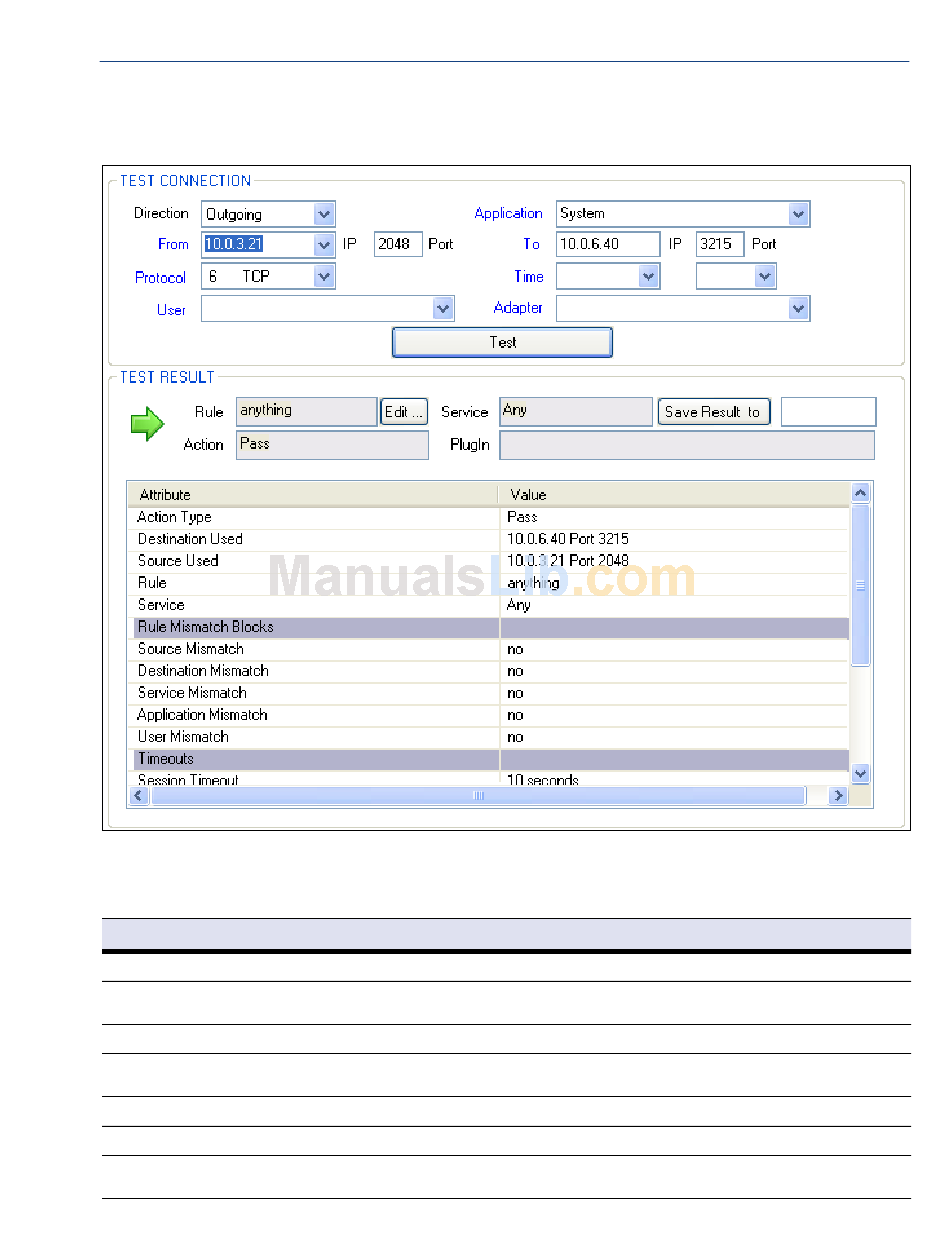Click the Value column header
The height and width of the screenshot is (1260, 950).
(x=674, y=495)
